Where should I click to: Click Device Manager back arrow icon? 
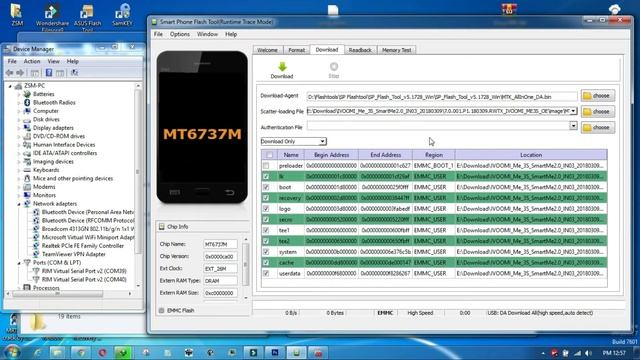pyautogui.click(x=9, y=73)
